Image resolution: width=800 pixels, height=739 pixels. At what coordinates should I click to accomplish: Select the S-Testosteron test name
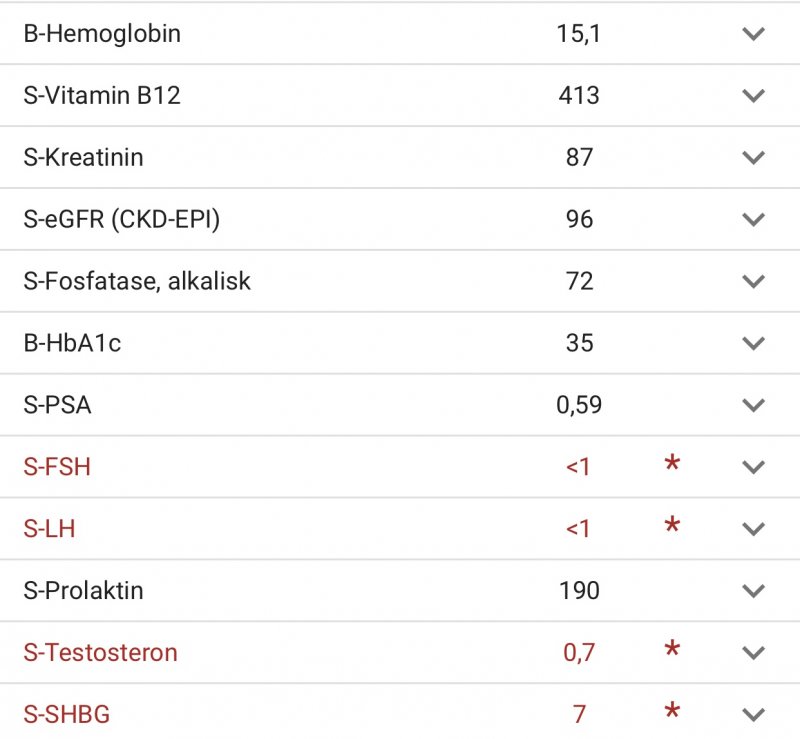click(x=101, y=653)
